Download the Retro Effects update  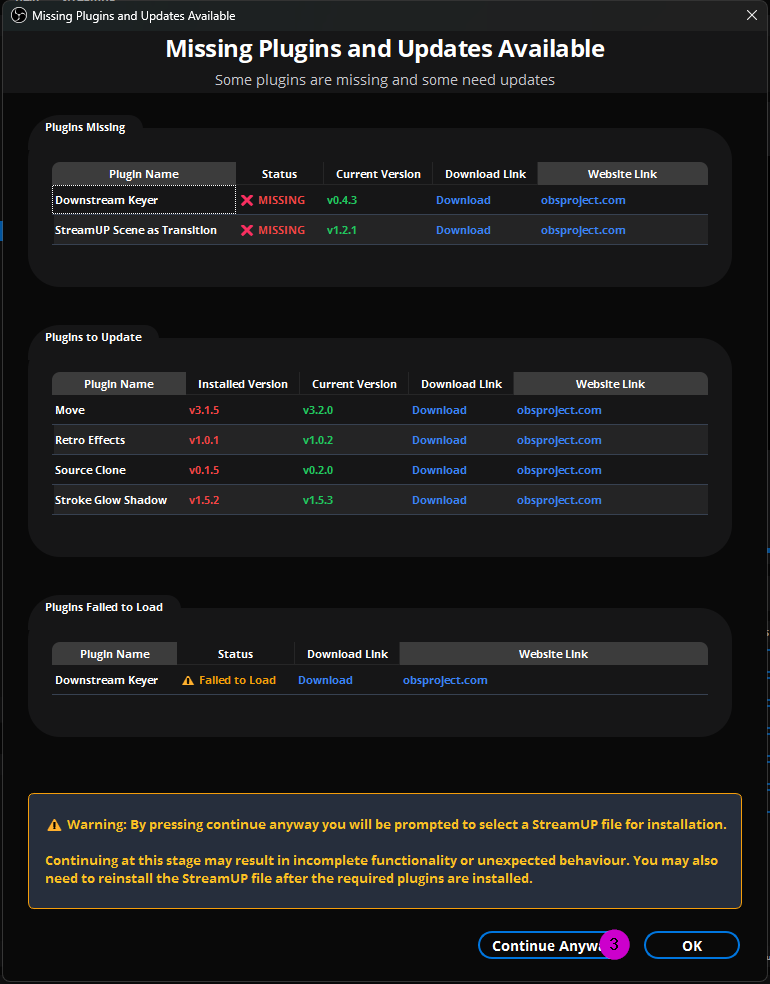click(439, 440)
